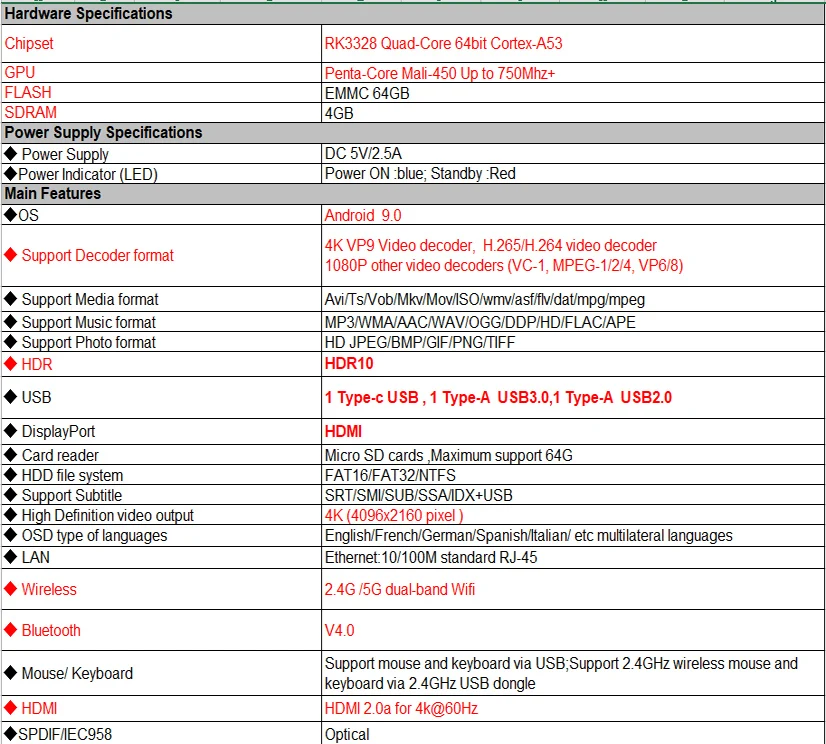Select the '4GB' SDRAM value
The image size is (826, 744).
573,113
